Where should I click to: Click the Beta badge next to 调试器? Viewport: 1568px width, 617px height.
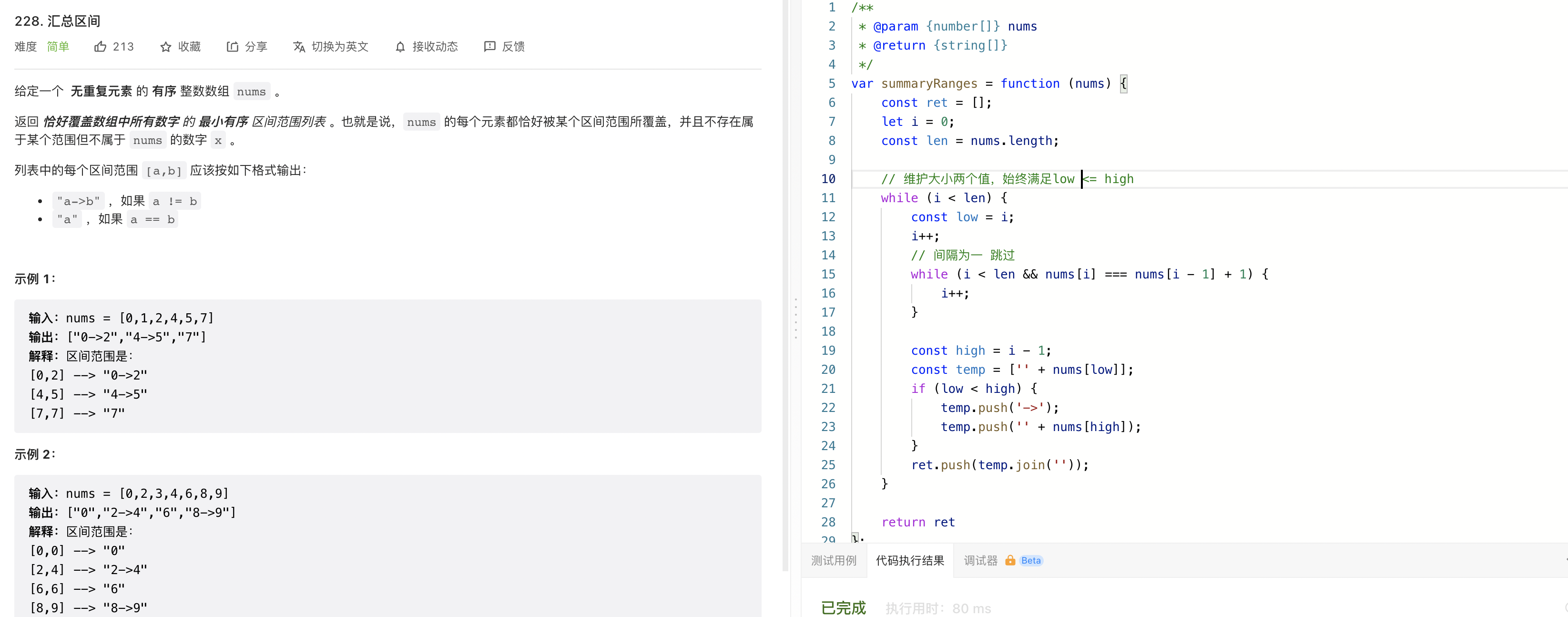pos(1030,560)
